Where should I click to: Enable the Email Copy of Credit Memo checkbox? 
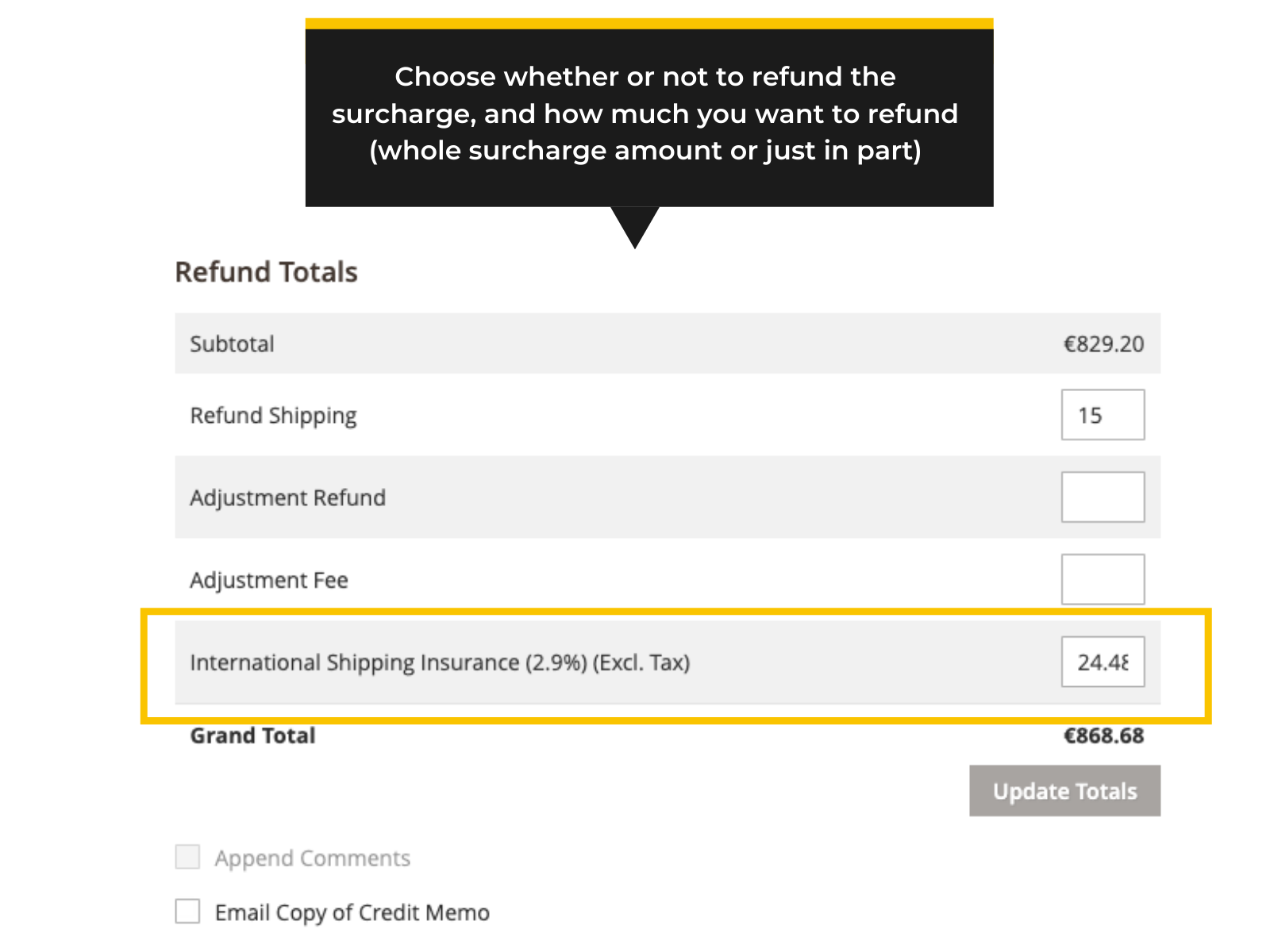187,911
